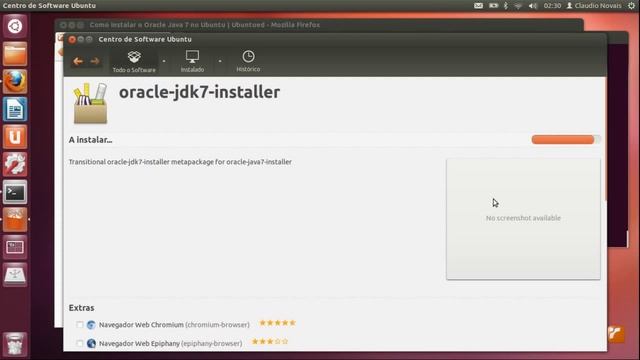Show the Instalado software list
The width and height of the screenshot is (640, 360).
192,61
